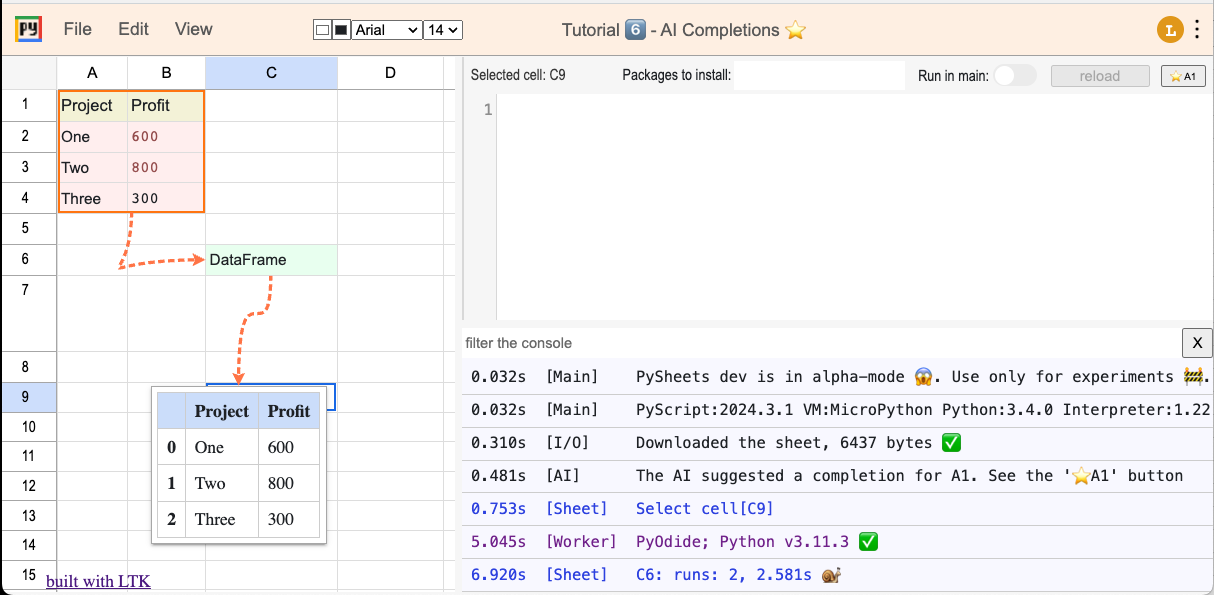Select cell with value 600 in sheet
The image size is (1214, 595).
[x=166, y=136]
